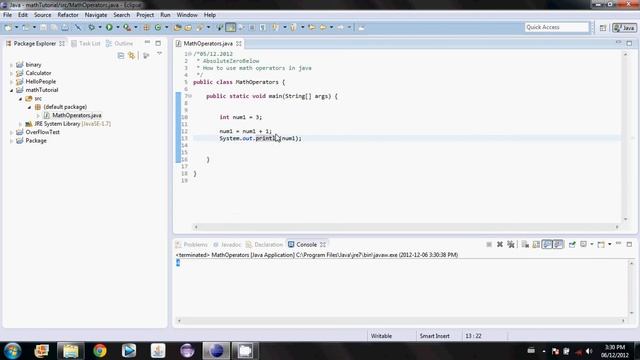Click the Last Edit Location toolbar icon
Image resolution: width=640 pixels, height=360 pixels.
click(x=312, y=27)
